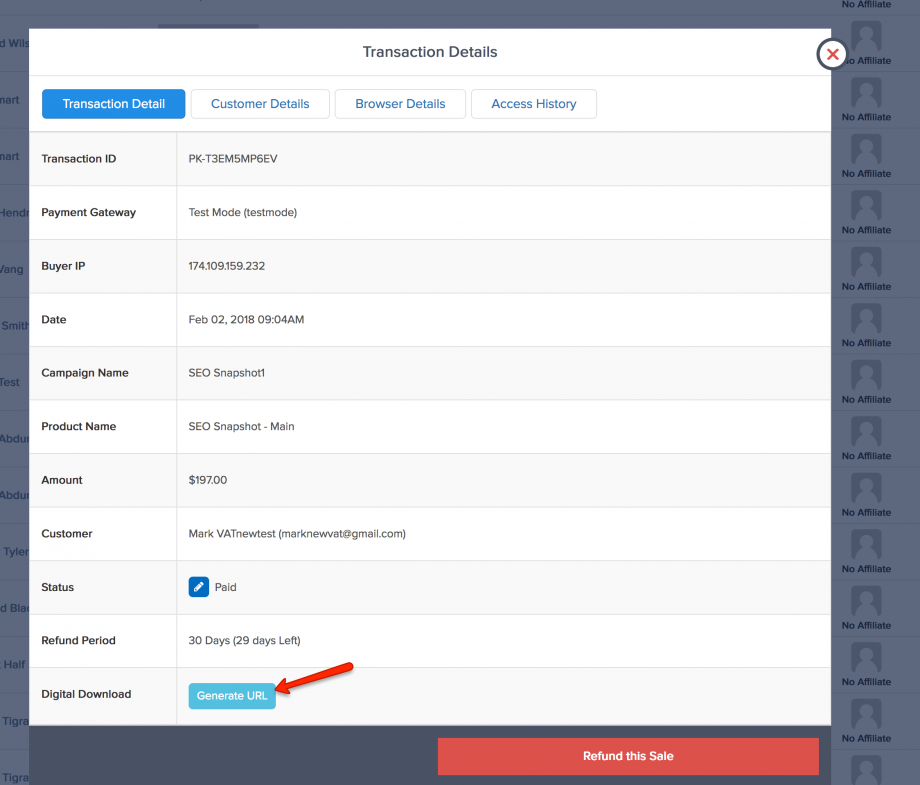Close the Transaction Details dialog
920x785 pixels.
coord(832,54)
